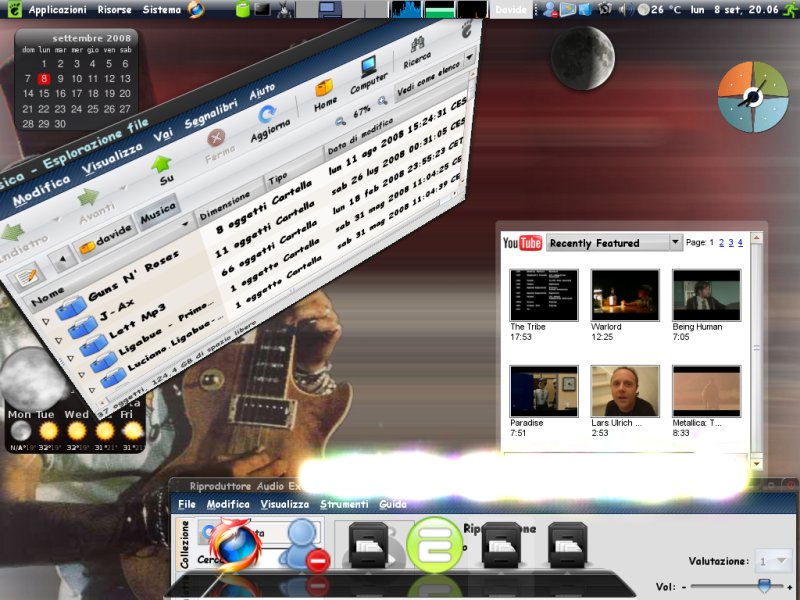Go up with the Su arrow icon
This screenshot has width=800, height=600.
161,164
